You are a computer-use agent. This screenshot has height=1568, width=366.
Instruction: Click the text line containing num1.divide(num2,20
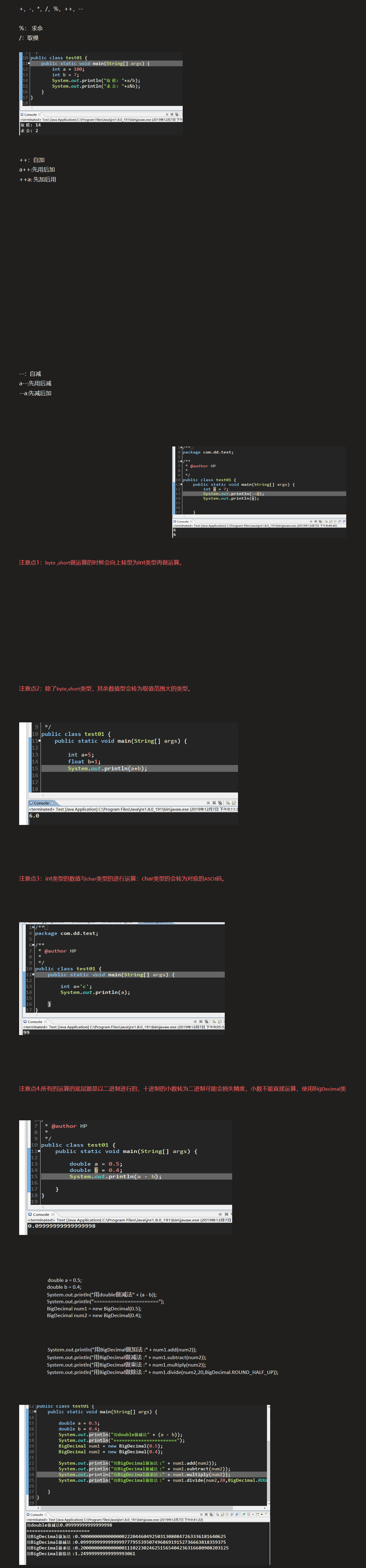pos(163,1372)
